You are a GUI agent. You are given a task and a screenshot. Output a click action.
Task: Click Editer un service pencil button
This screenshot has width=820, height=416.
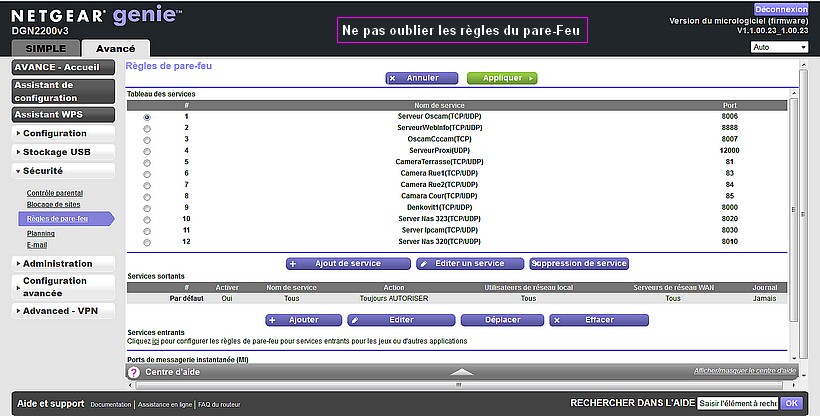tap(468, 264)
